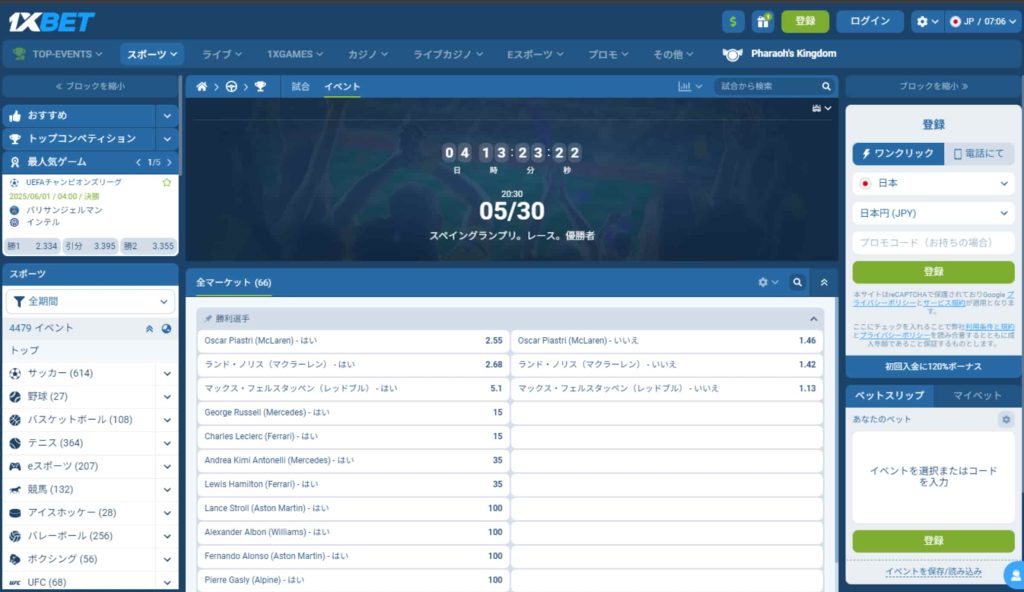The image size is (1024, 592).
Task: Bet Oscar Piastri はい at 2.55
Action: click(353, 341)
